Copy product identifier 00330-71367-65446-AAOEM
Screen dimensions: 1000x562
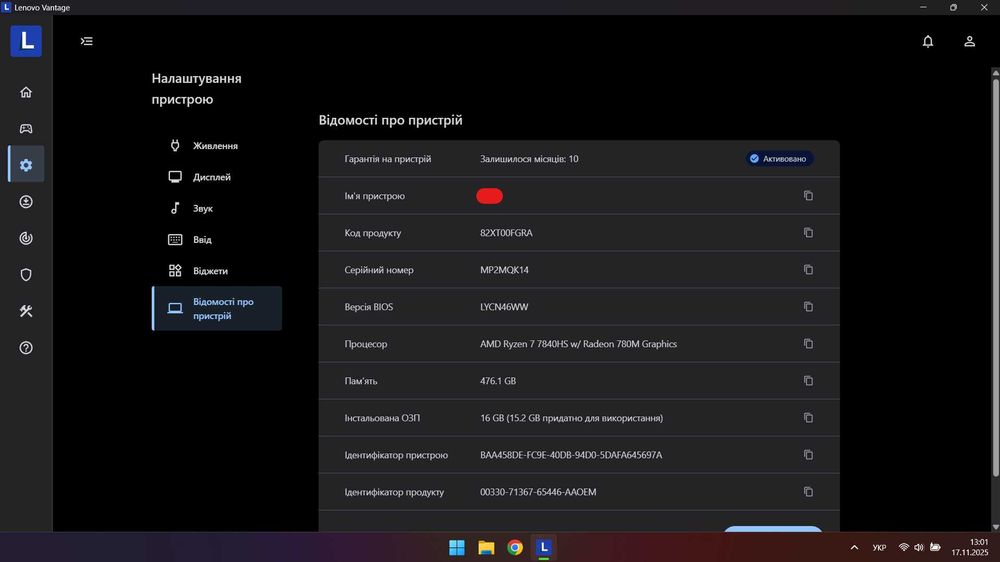pyautogui.click(x=808, y=492)
